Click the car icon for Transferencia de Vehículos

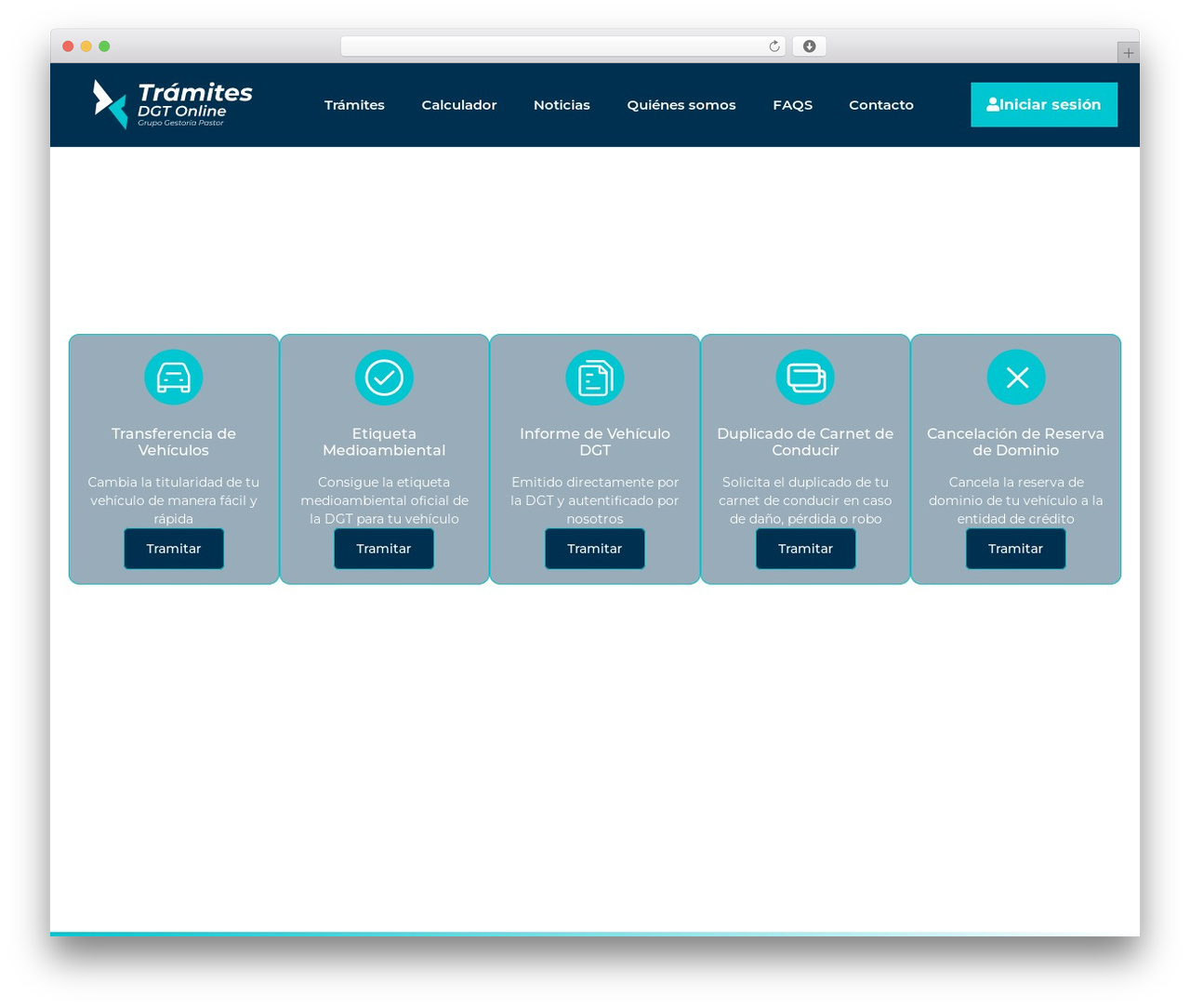[174, 378]
